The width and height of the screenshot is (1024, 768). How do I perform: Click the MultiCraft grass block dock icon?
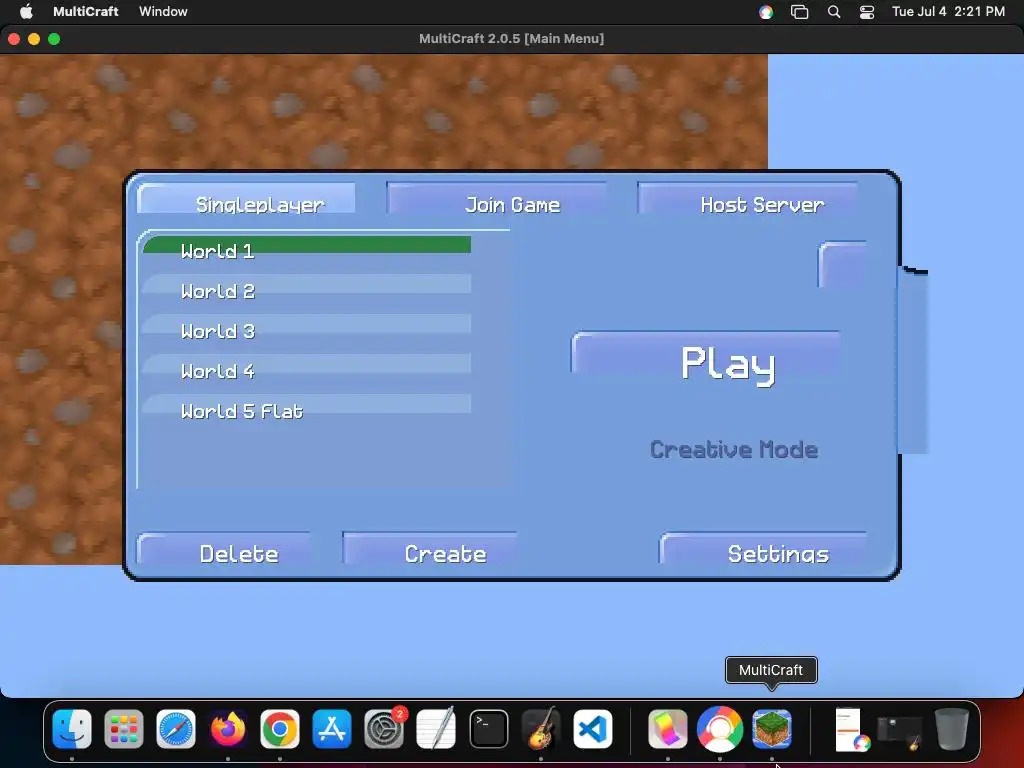pos(772,729)
